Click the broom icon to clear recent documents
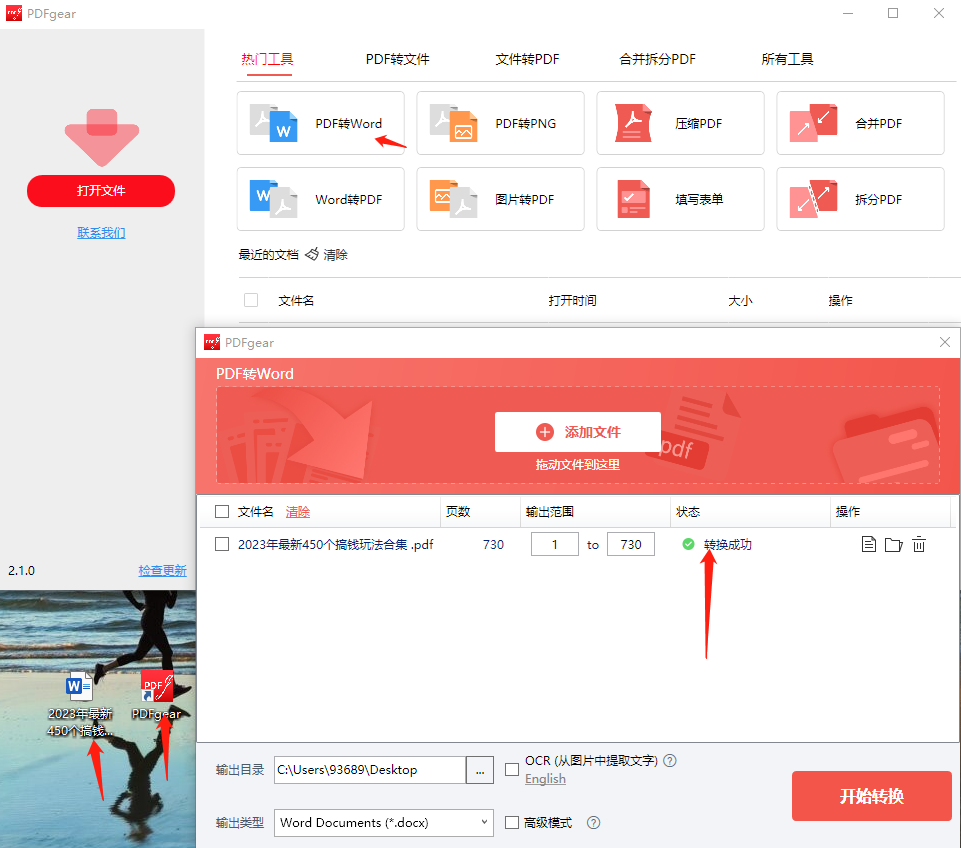This screenshot has height=848, width=961. pyautogui.click(x=312, y=254)
